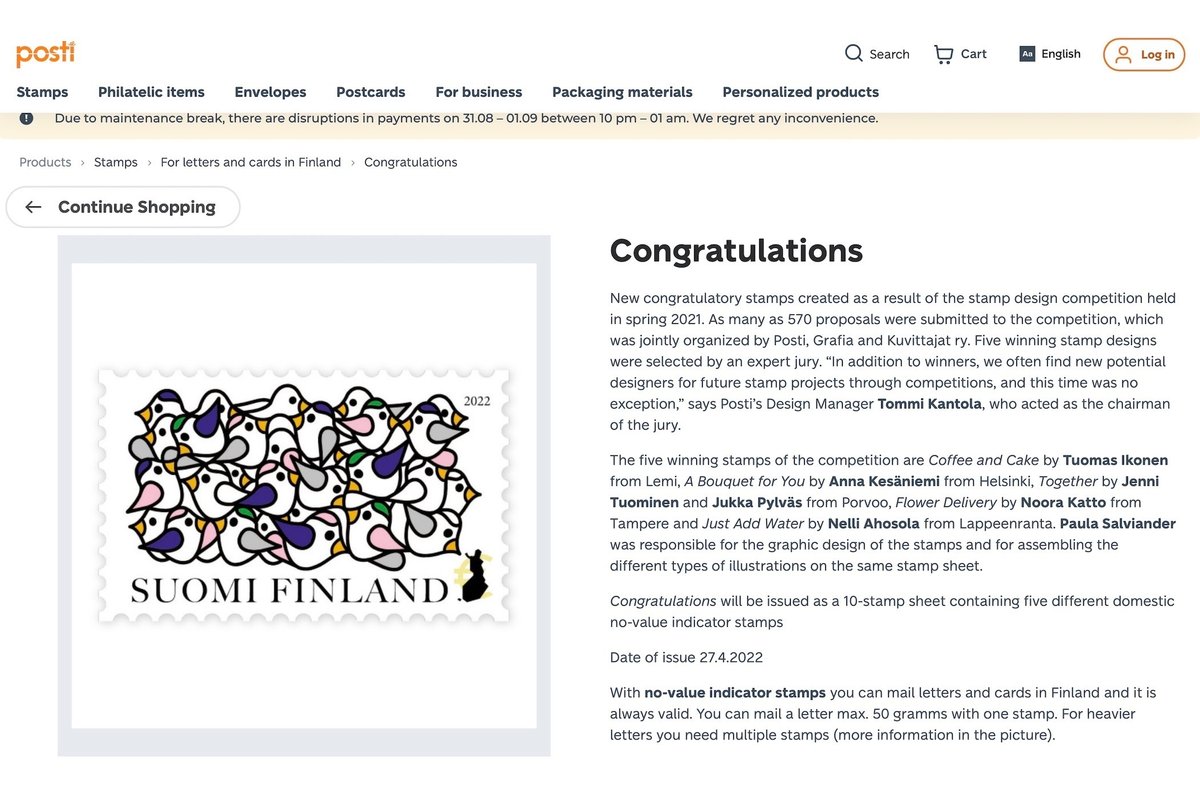
Task: Click the user profile icon in Log in
Action: pyautogui.click(x=1123, y=54)
